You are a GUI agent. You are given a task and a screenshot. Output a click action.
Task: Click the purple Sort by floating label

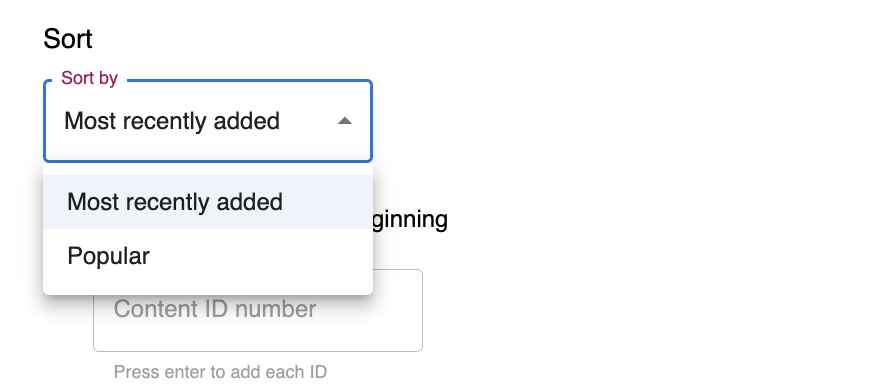(x=89, y=78)
